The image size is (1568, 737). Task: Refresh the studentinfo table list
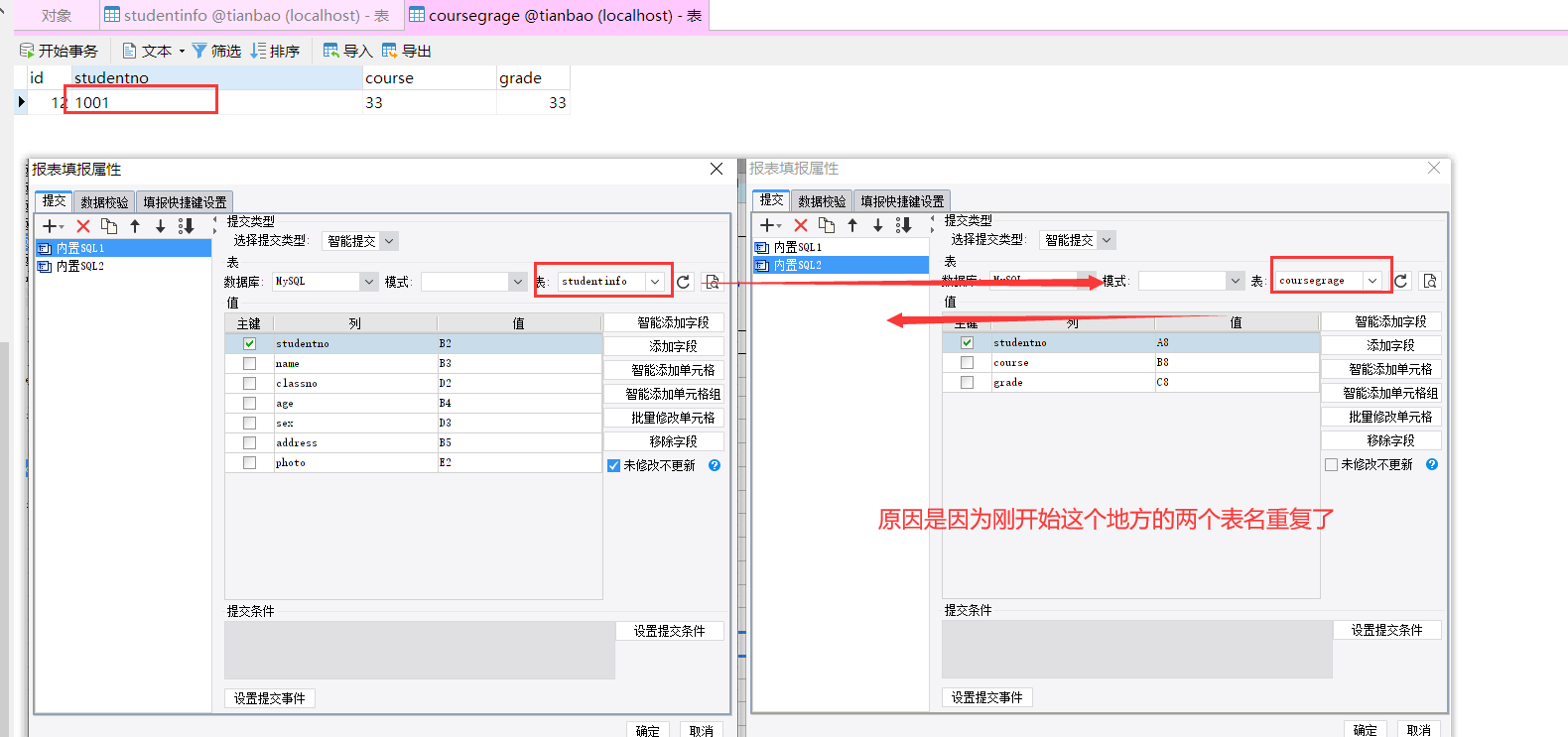click(x=684, y=282)
